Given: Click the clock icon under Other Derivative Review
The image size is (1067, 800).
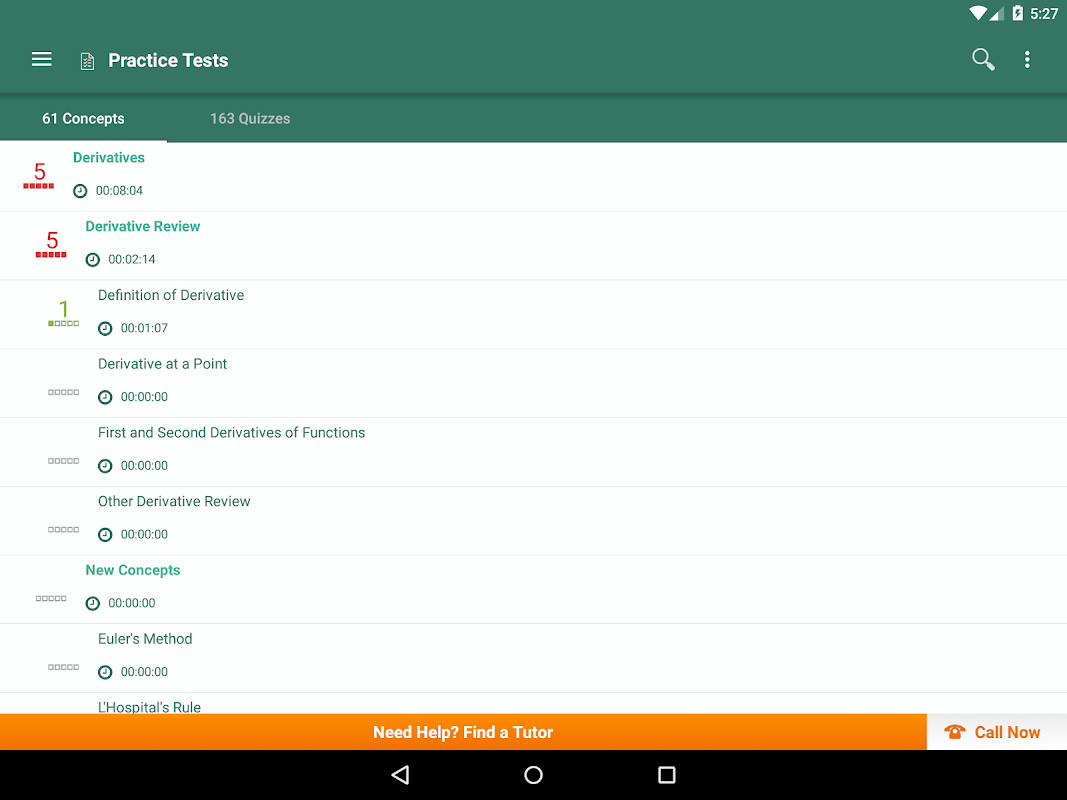Looking at the screenshot, I should click(x=105, y=534).
